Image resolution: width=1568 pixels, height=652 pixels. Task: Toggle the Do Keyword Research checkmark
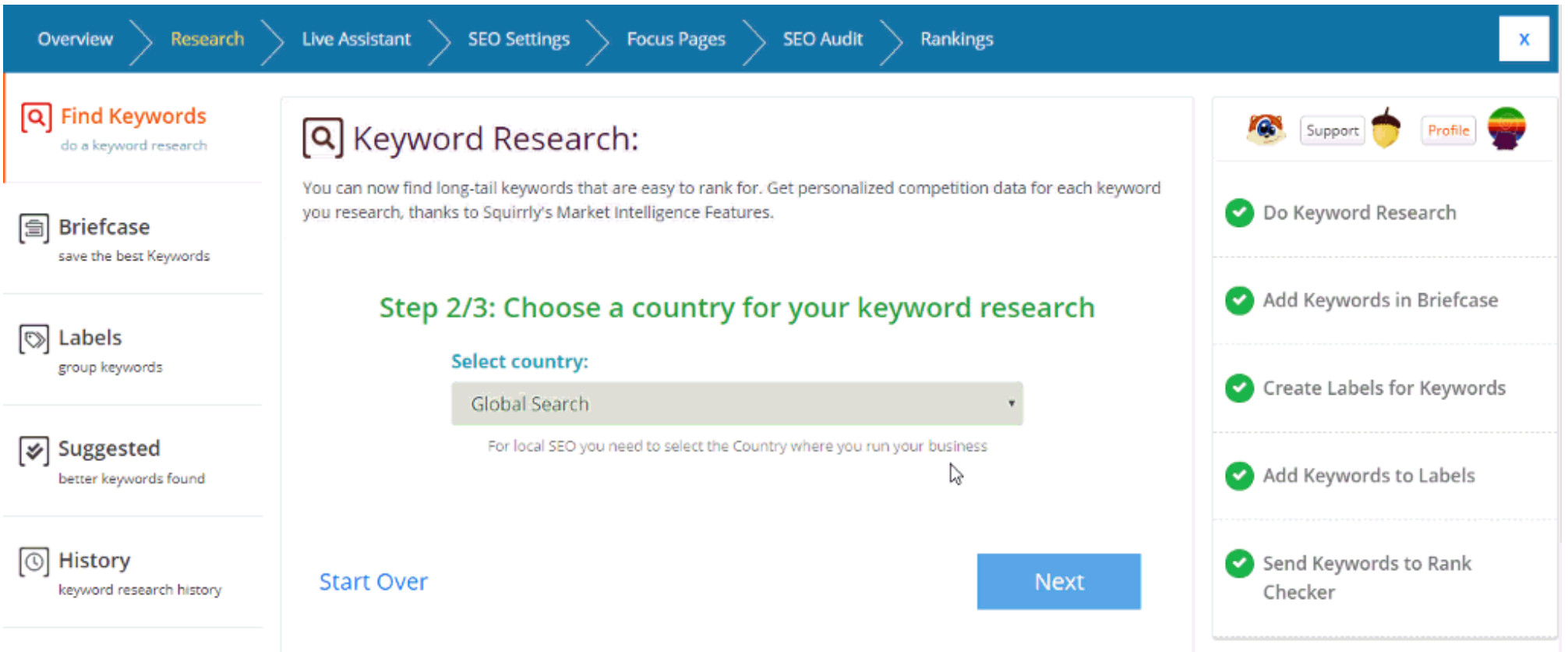1239,213
